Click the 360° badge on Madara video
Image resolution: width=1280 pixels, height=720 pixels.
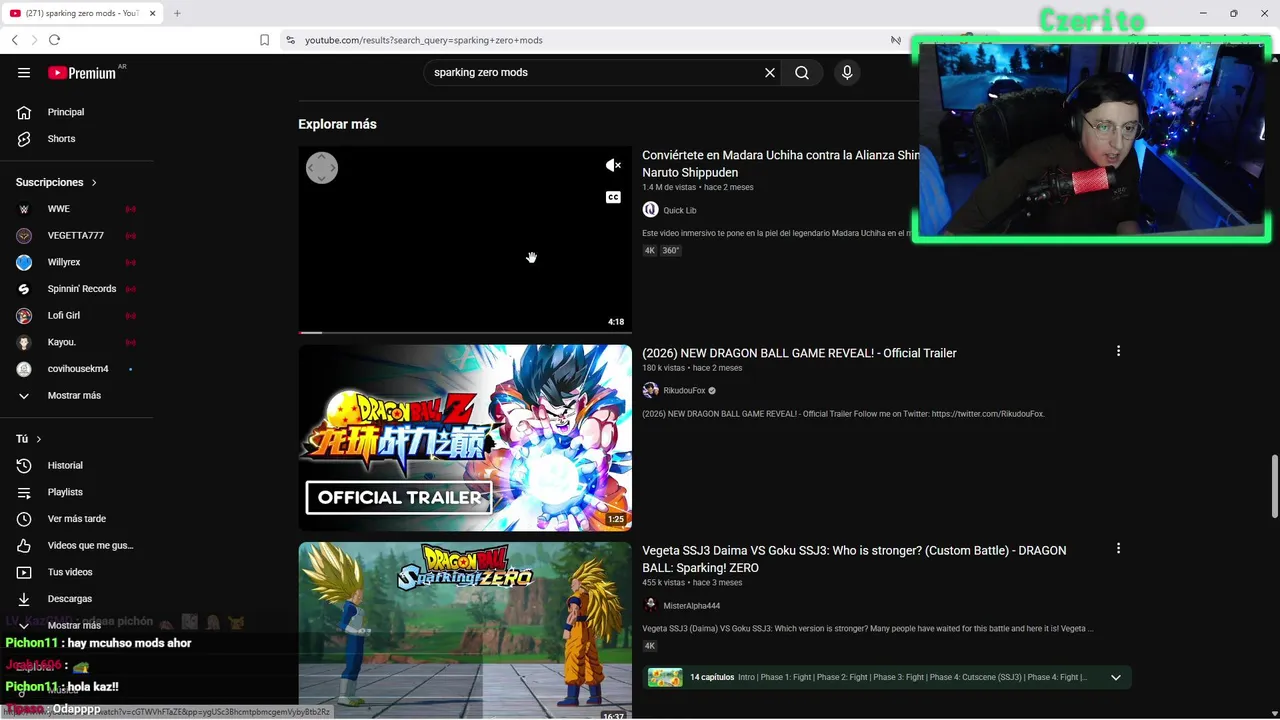coord(671,251)
